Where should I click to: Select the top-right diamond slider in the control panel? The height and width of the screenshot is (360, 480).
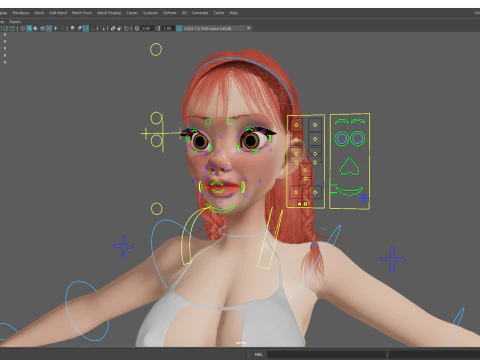[315, 125]
